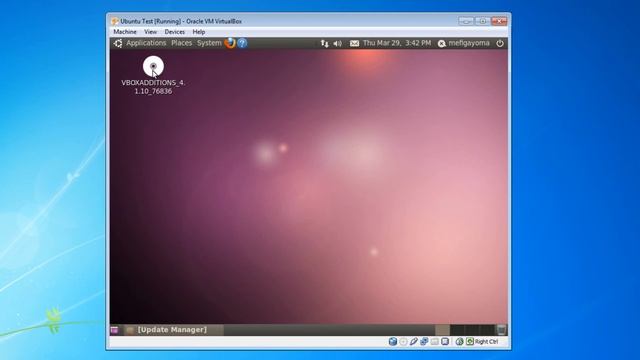Open the Devices menu

tap(175, 32)
